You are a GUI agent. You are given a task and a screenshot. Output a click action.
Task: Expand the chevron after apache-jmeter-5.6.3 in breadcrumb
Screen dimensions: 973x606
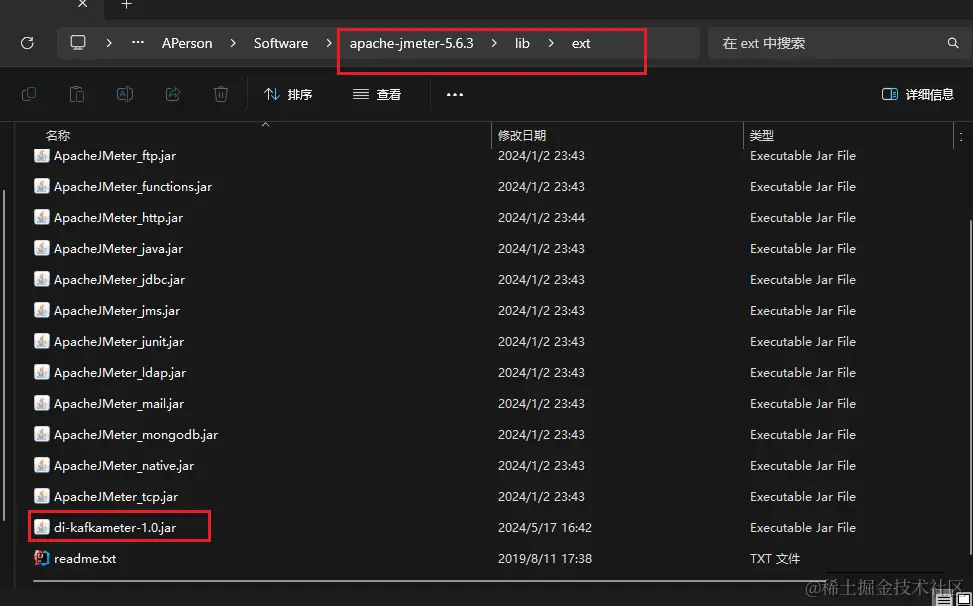tap(494, 43)
